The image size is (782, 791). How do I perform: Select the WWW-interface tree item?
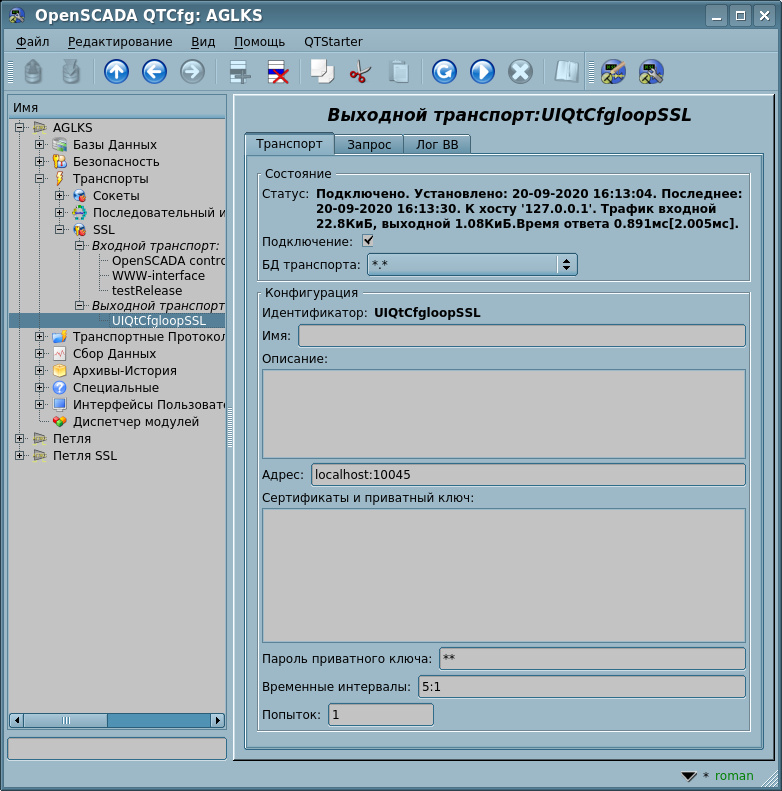pos(158,275)
